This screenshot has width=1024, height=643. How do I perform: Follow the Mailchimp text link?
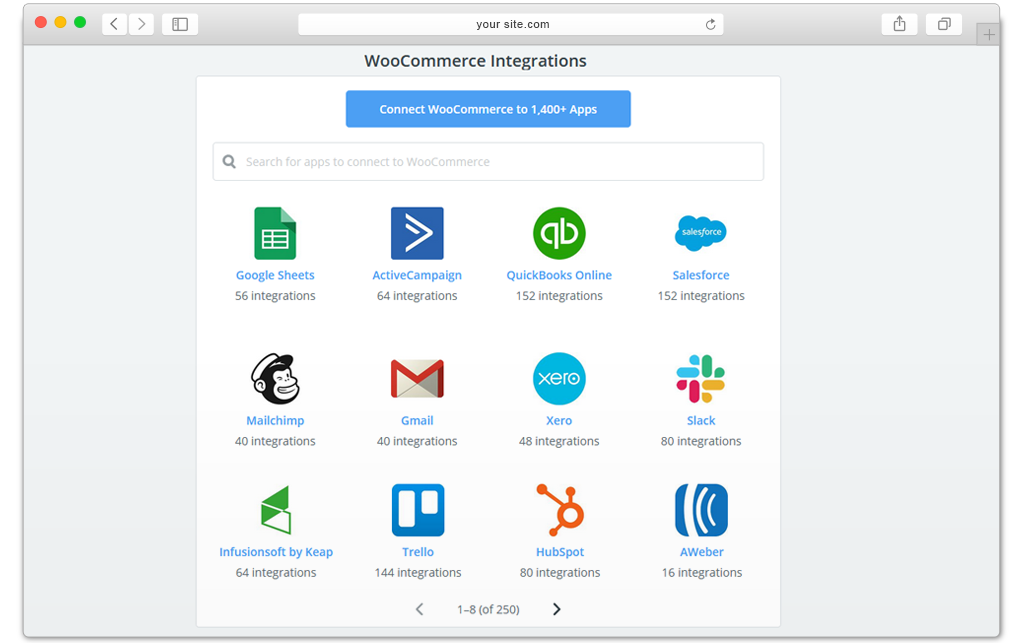(x=275, y=421)
